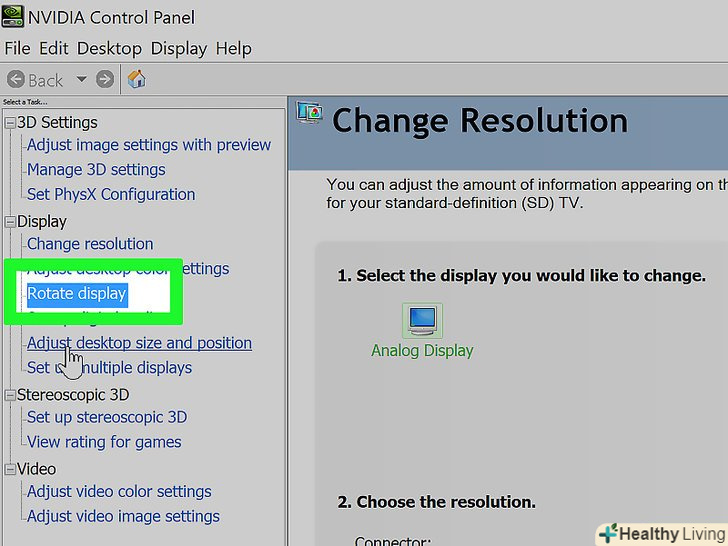Open Set PhysX Configuration
Screen dimensions: 728x546
click(111, 194)
